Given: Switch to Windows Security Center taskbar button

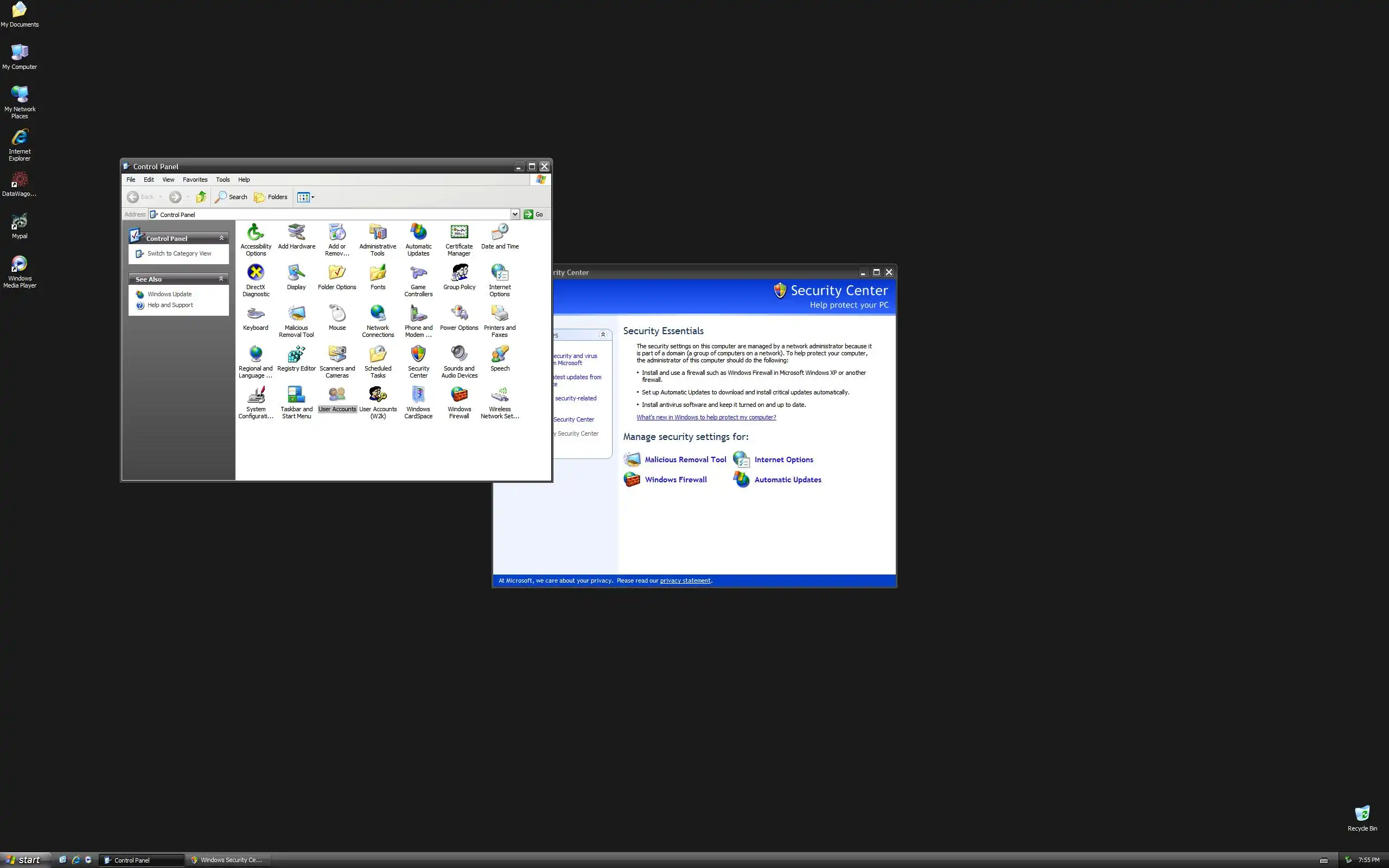Looking at the screenshot, I should tap(230, 860).
